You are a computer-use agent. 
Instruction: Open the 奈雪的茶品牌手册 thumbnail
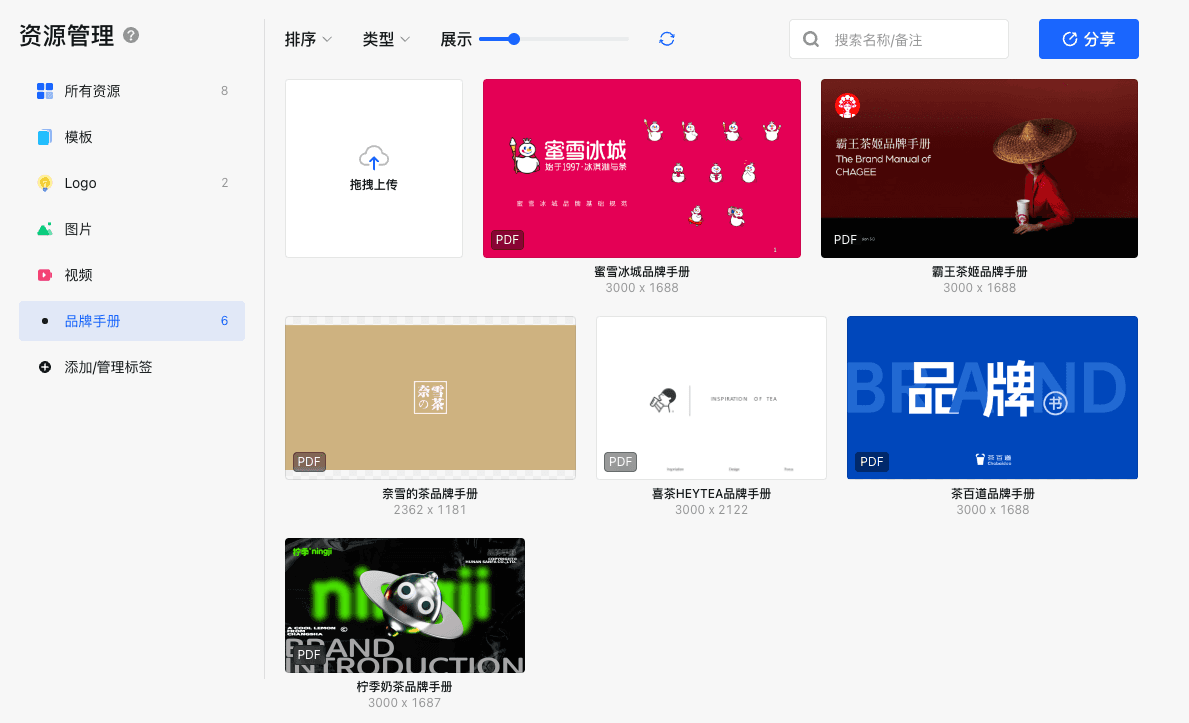[430, 398]
